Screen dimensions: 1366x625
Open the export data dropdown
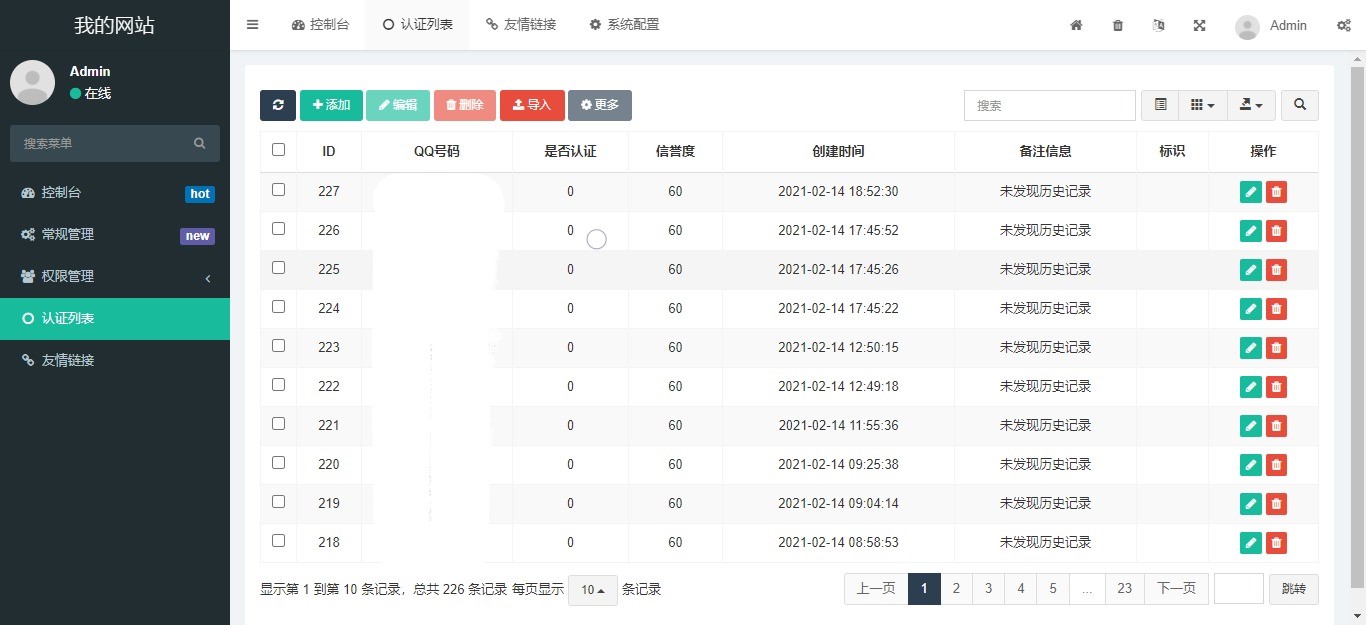(x=1250, y=105)
